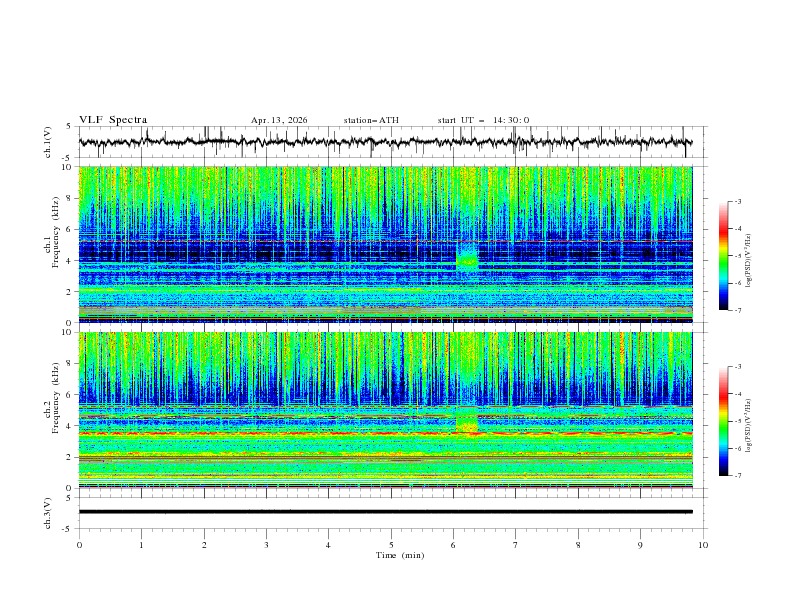Click the ch.1 voltage waveform trace

tap(385, 142)
